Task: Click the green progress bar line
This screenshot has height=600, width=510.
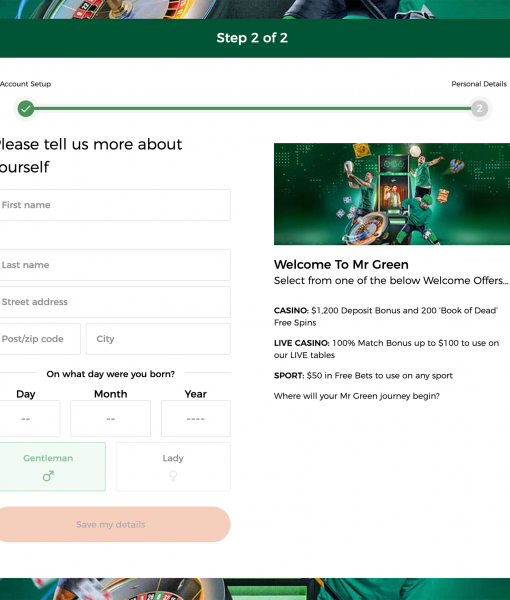Action: [253, 109]
